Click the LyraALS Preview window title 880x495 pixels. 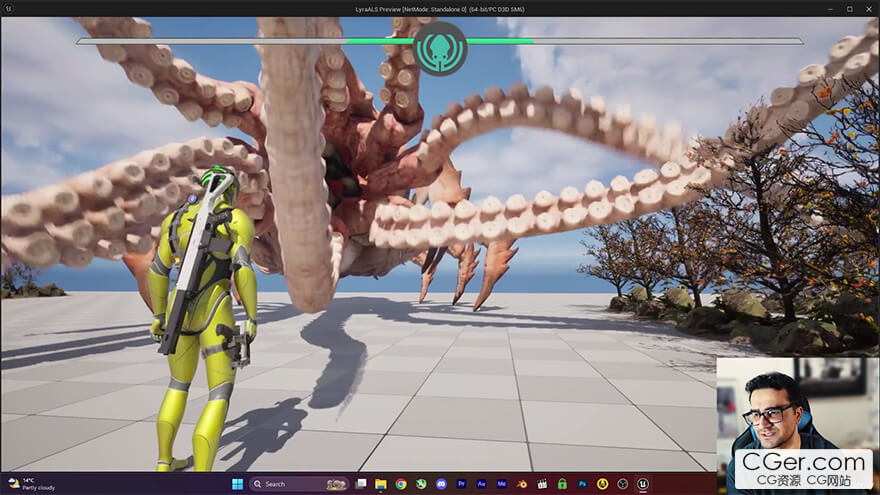440,9
